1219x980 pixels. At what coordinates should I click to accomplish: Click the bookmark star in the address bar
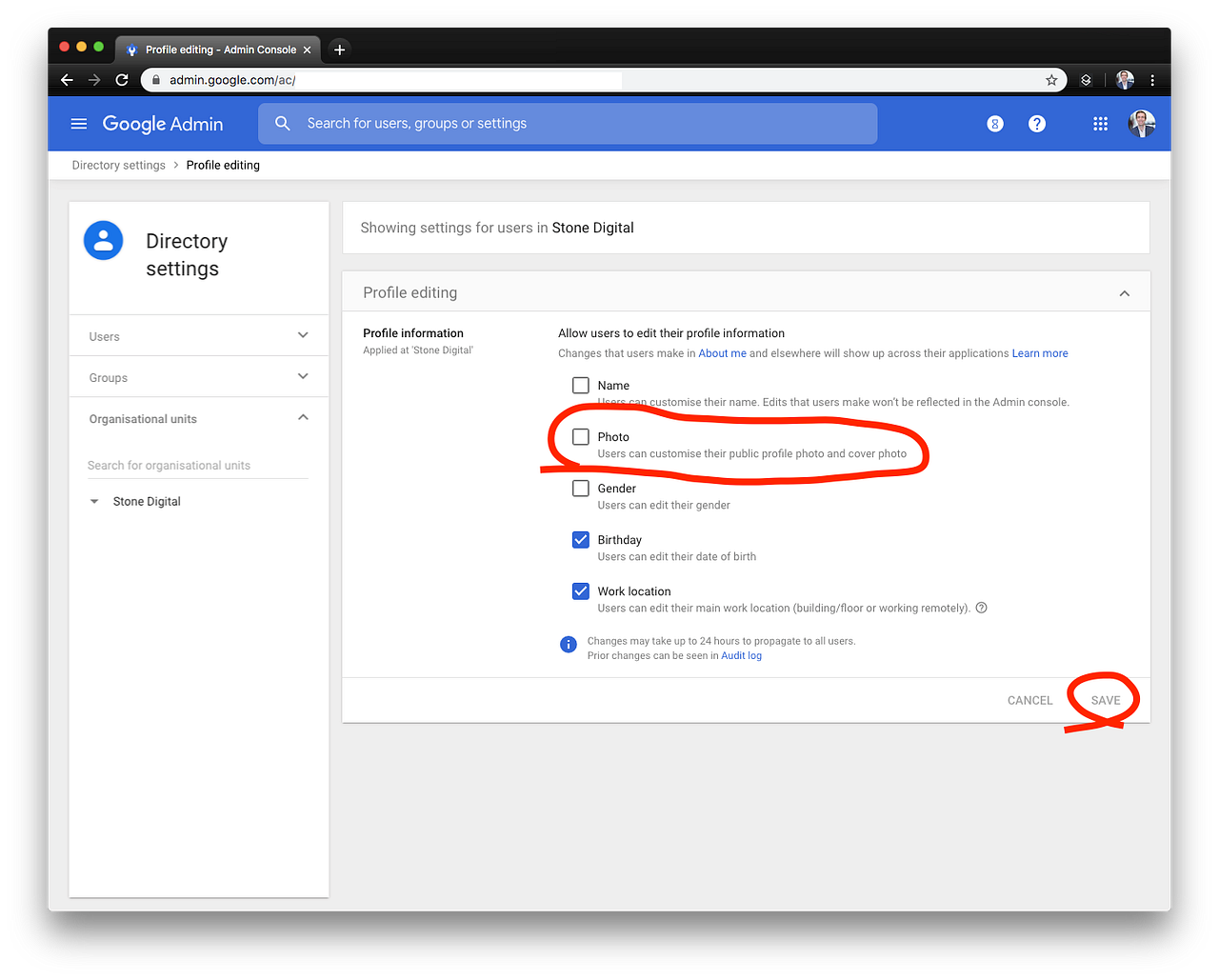click(x=1050, y=80)
